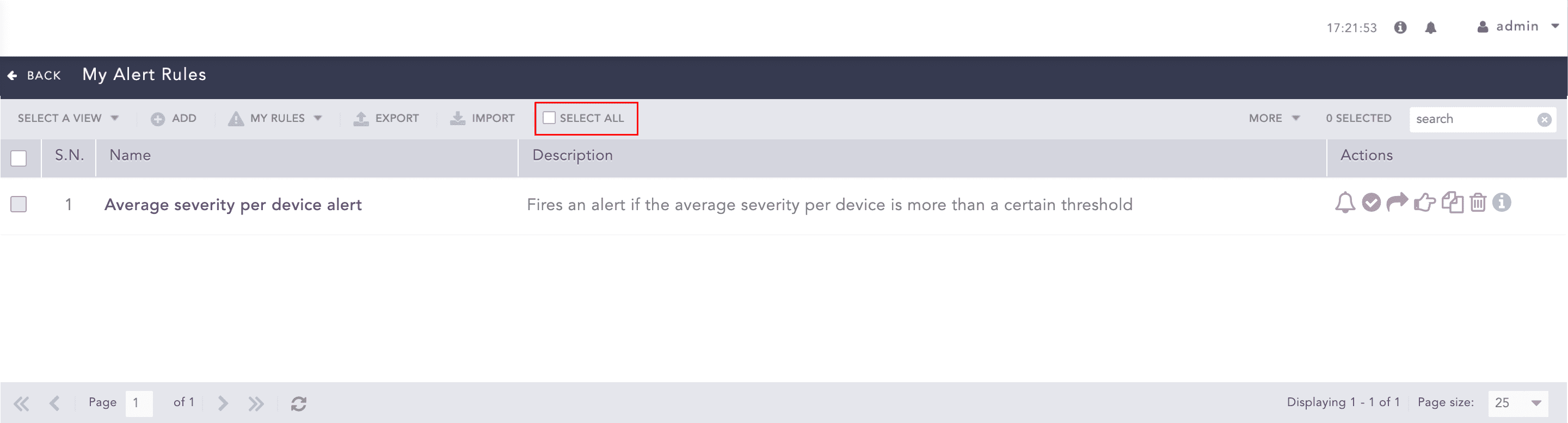Focus the search input field

pos(1474,119)
